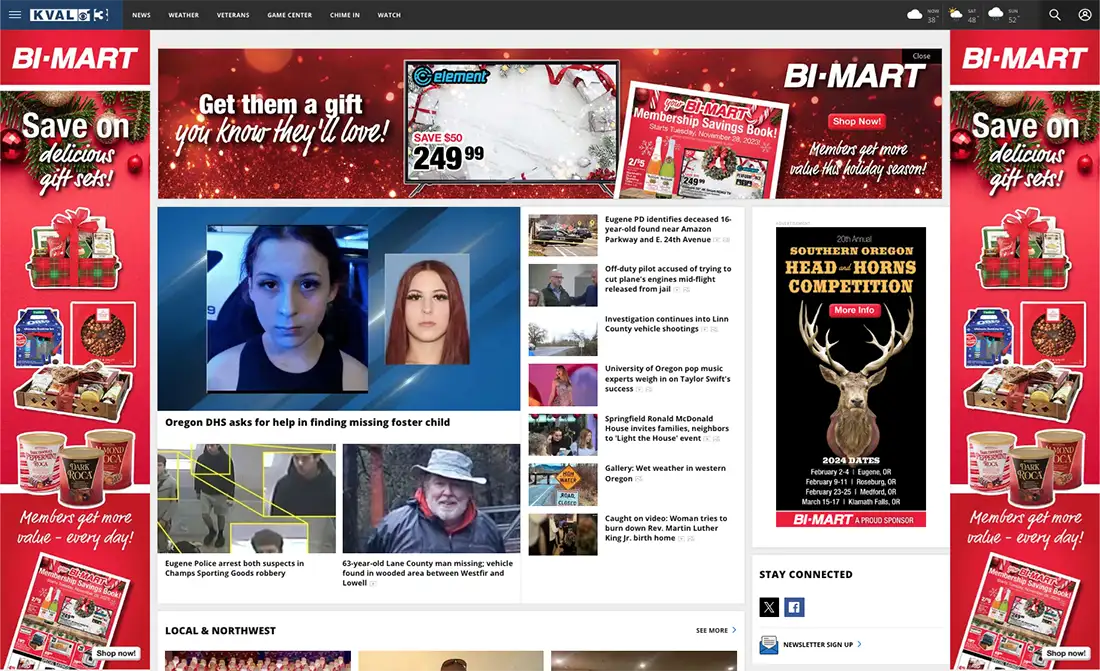Image resolution: width=1100 pixels, height=671 pixels.
Task: Open Gallery: Wet weather in western Oregon
Action: [665, 473]
